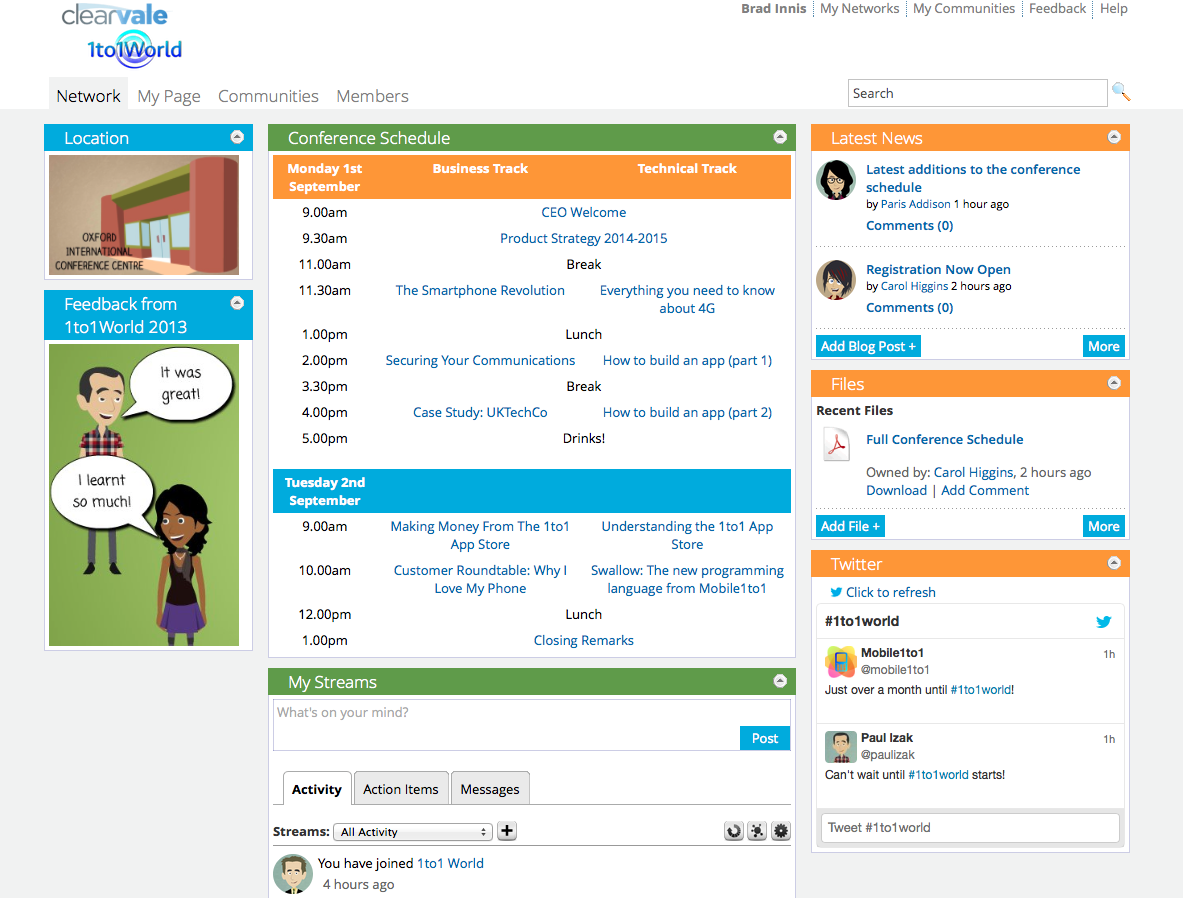This screenshot has width=1183, height=898.
Task: Open Full Conference Schedule file link
Action: pos(945,439)
